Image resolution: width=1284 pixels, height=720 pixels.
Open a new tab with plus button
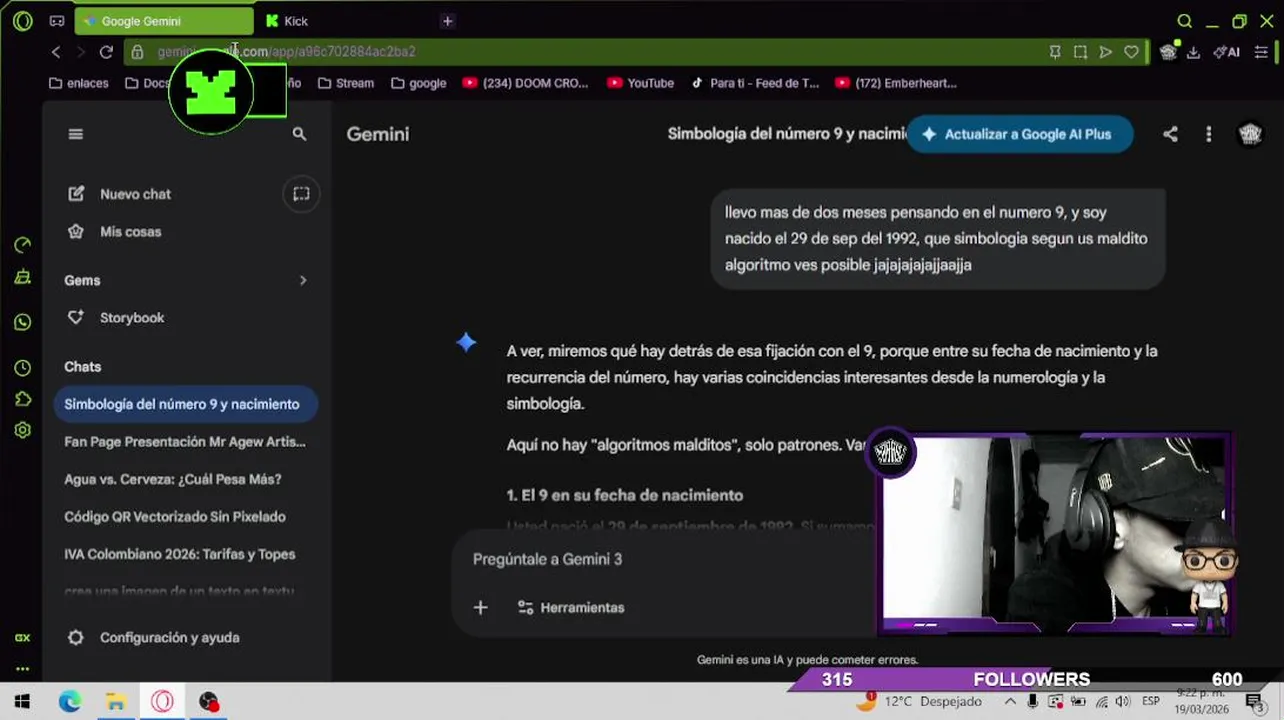[x=447, y=21]
